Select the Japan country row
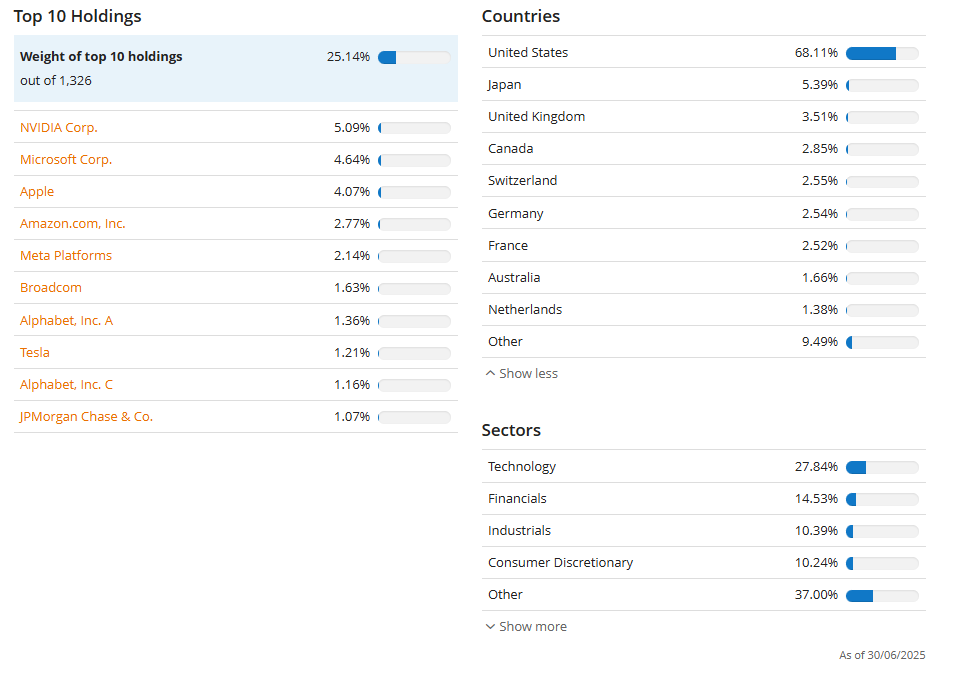Image resolution: width=957 pixels, height=698 pixels. [704, 85]
